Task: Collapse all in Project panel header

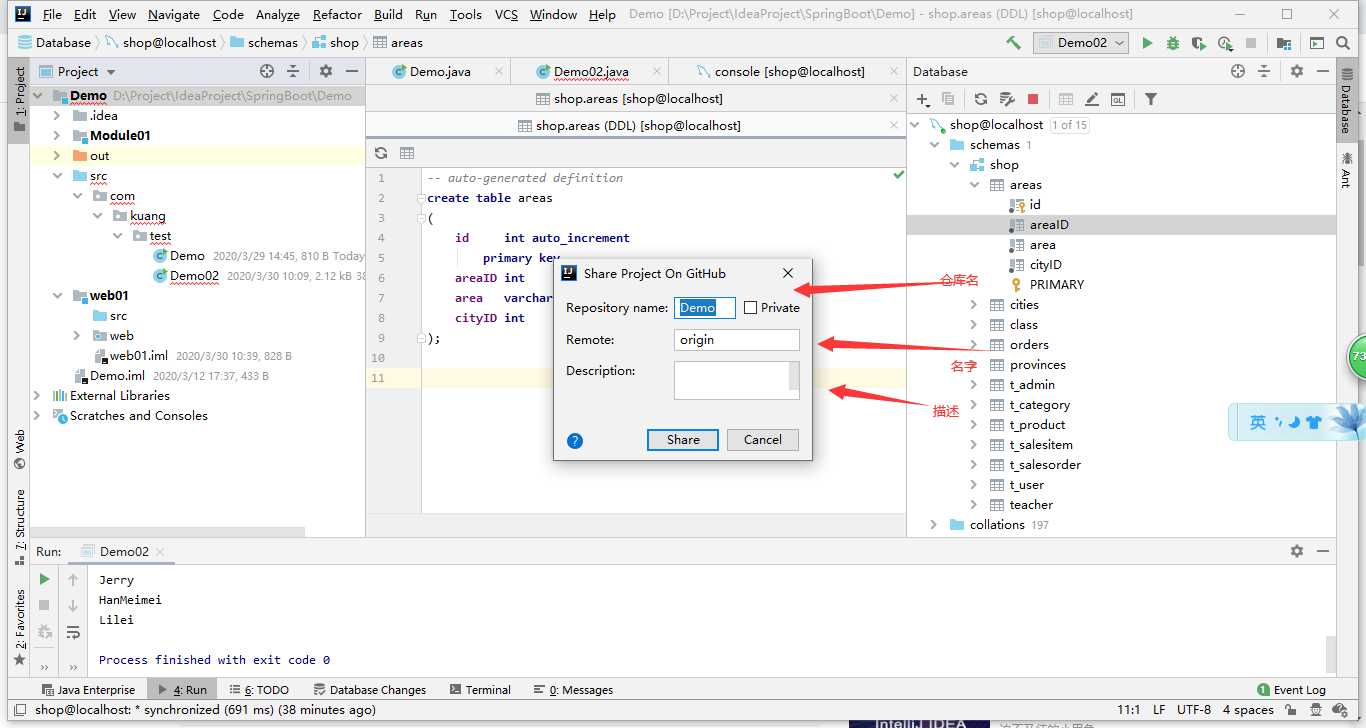Action: [293, 71]
